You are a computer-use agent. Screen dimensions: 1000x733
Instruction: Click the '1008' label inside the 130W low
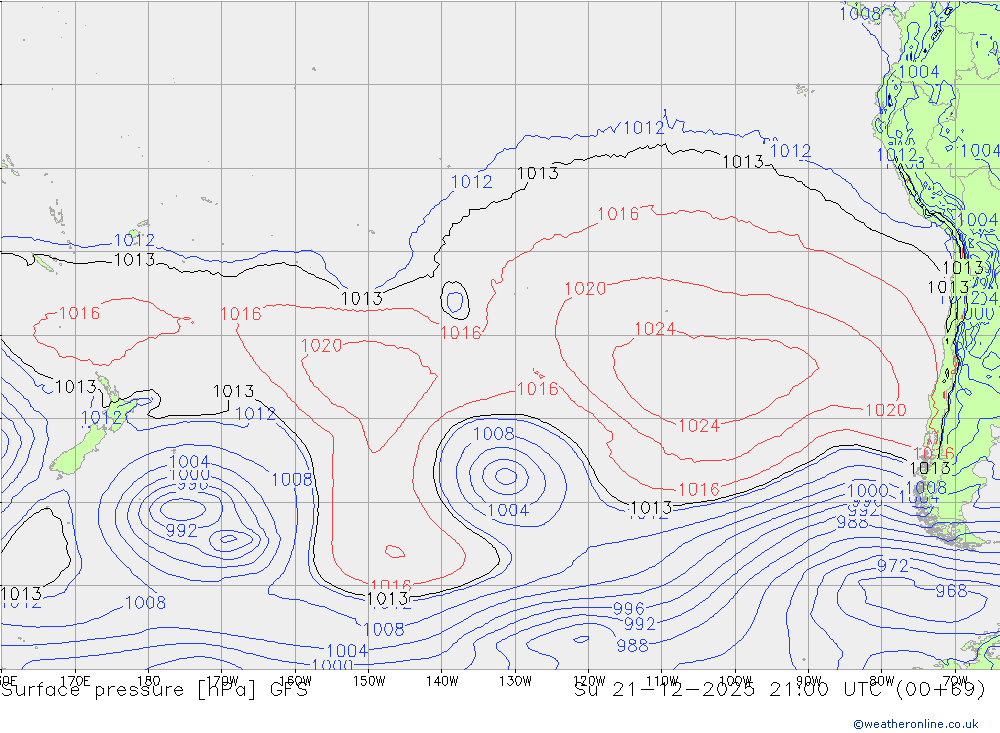click(493, 434)
